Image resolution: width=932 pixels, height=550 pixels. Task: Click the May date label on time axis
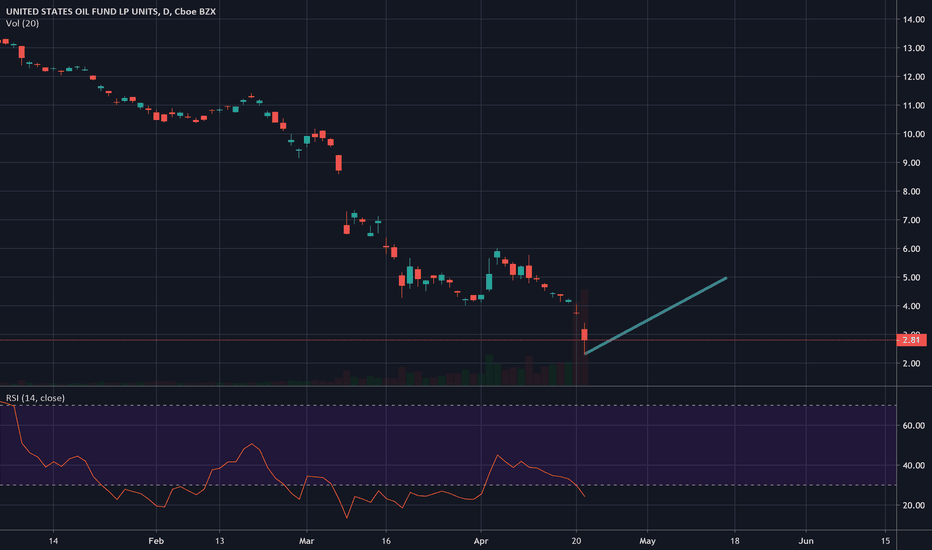click(x=647, y=541)
